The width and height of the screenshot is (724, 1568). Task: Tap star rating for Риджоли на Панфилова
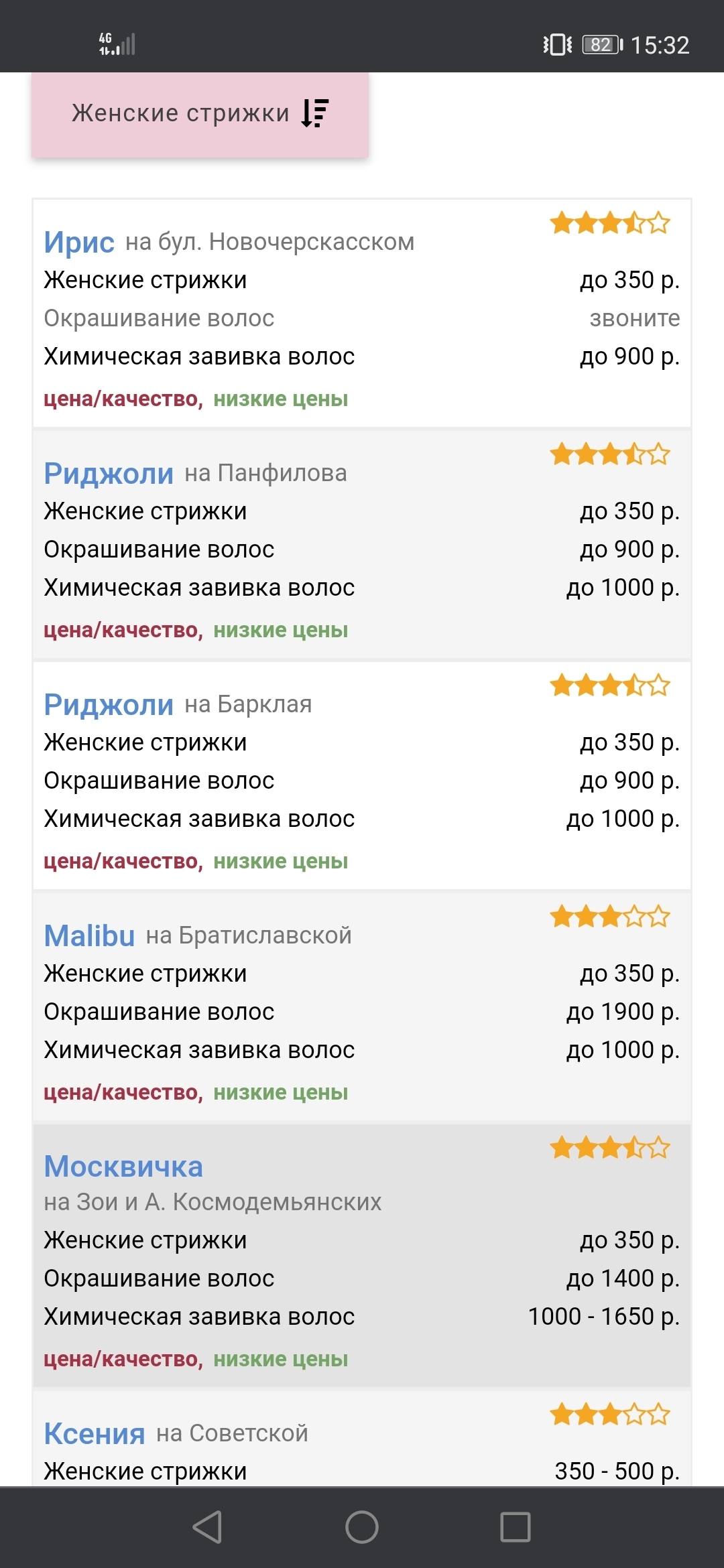coord(609,454)
